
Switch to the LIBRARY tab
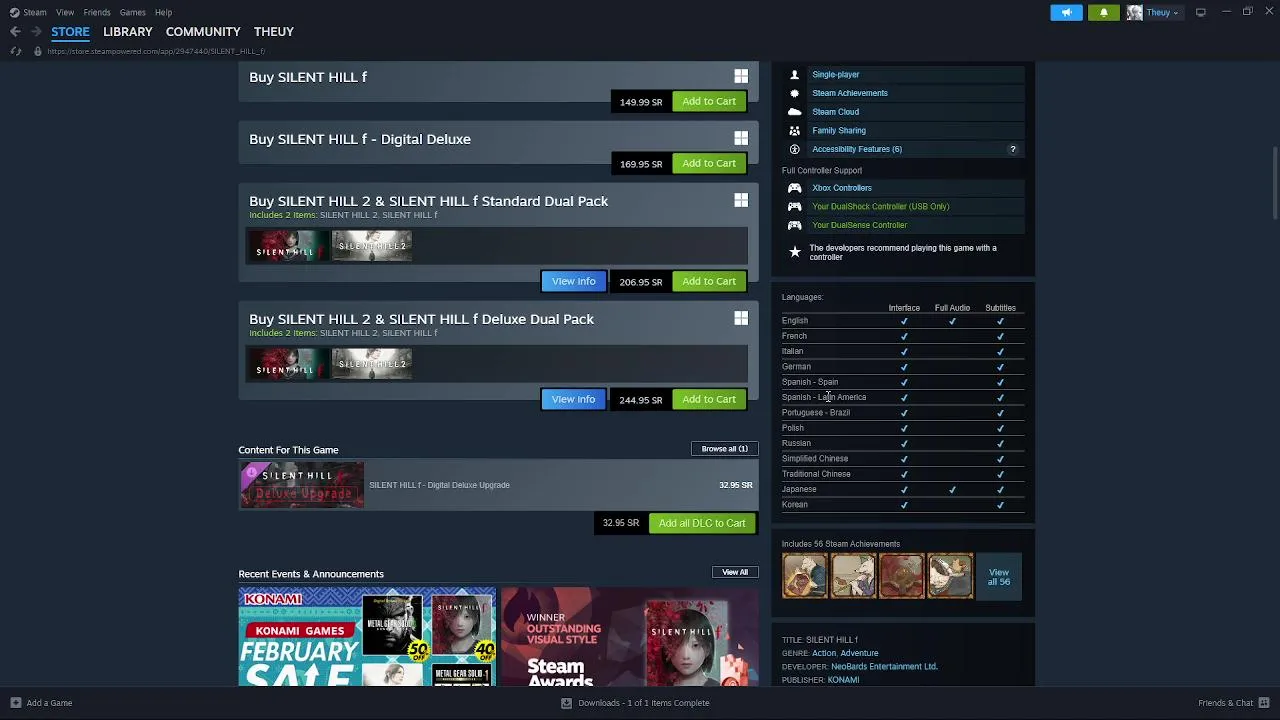coord(128,32)
